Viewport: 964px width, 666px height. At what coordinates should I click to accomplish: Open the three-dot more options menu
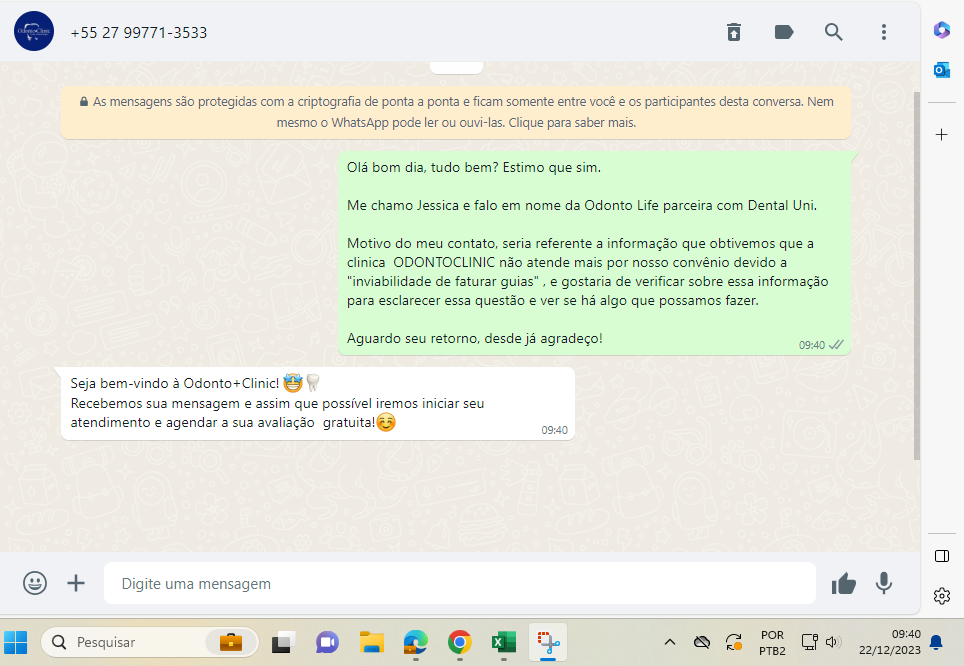[883, 32]
